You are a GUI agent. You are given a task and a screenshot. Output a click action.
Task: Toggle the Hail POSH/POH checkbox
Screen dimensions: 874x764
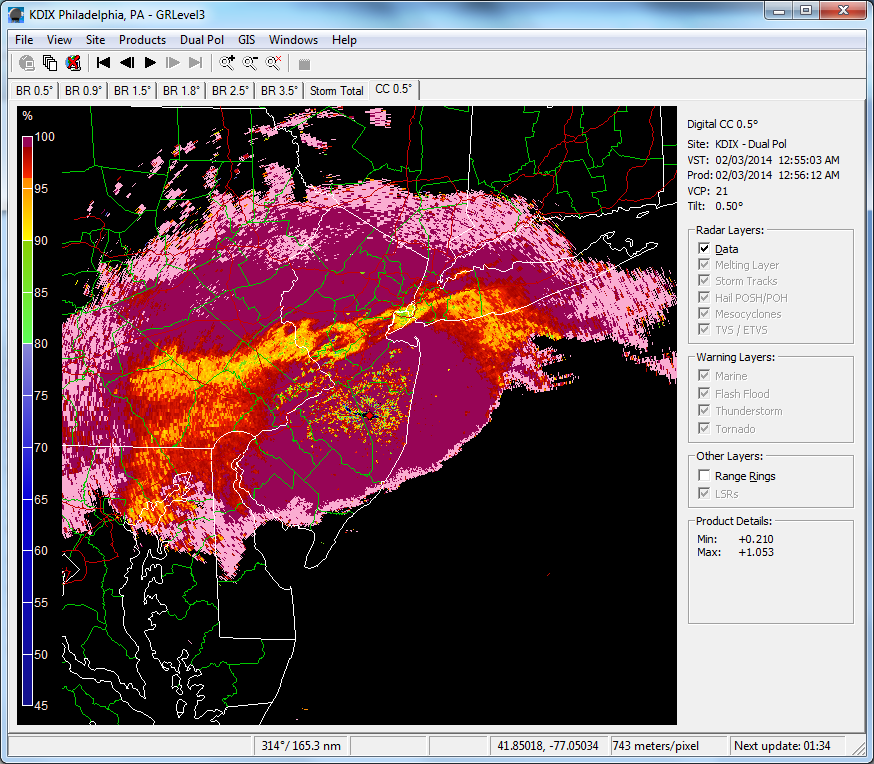704,297
